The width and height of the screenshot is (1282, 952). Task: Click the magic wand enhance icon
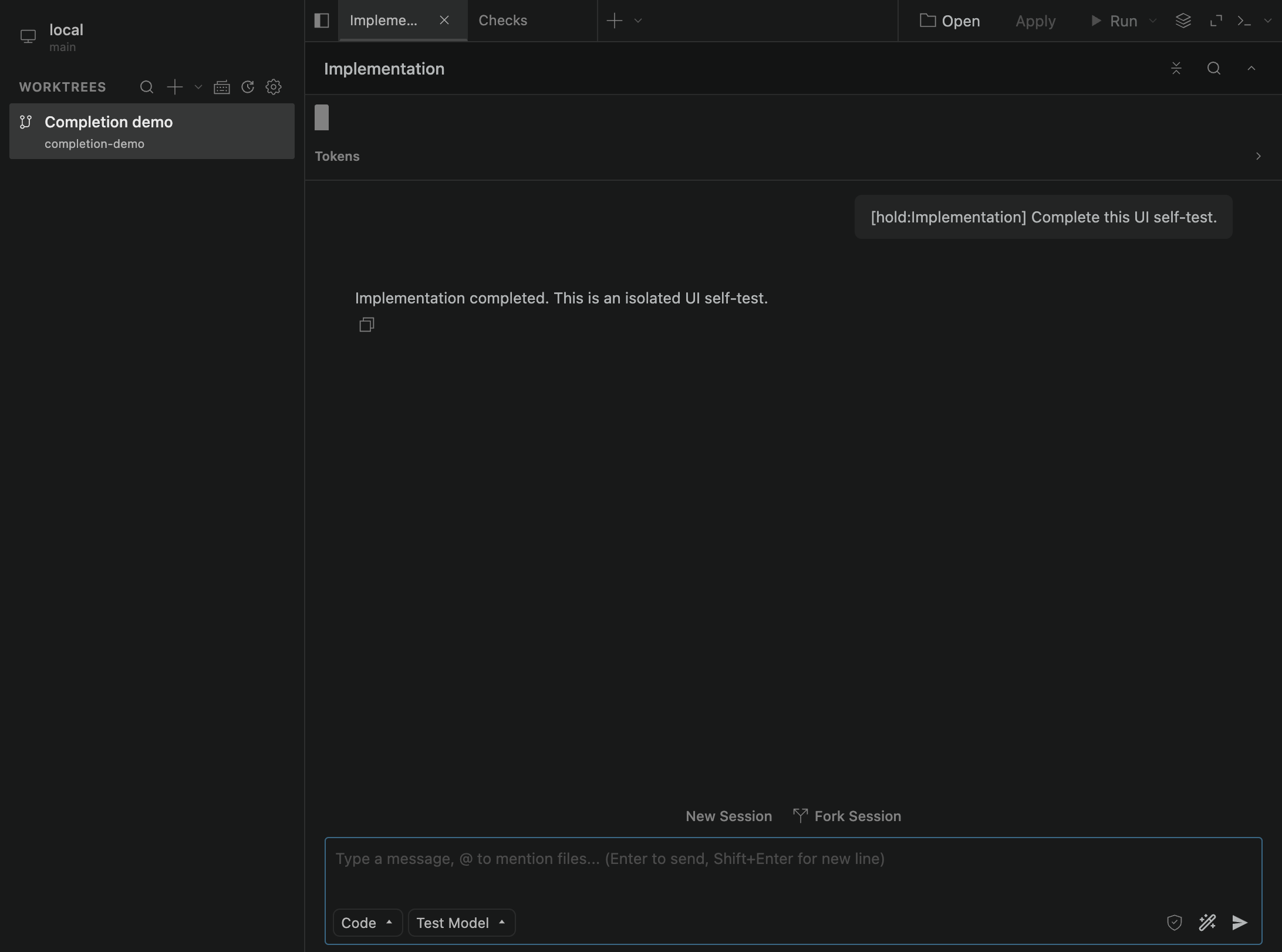1207,923
